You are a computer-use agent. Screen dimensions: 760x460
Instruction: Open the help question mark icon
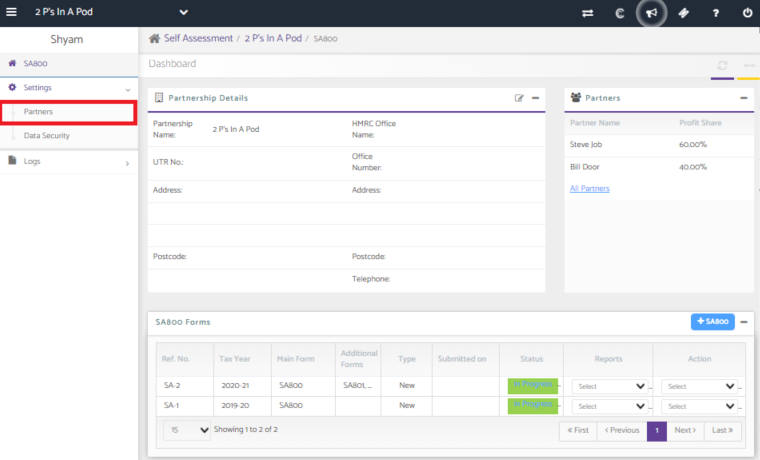(x=715, y=13)
